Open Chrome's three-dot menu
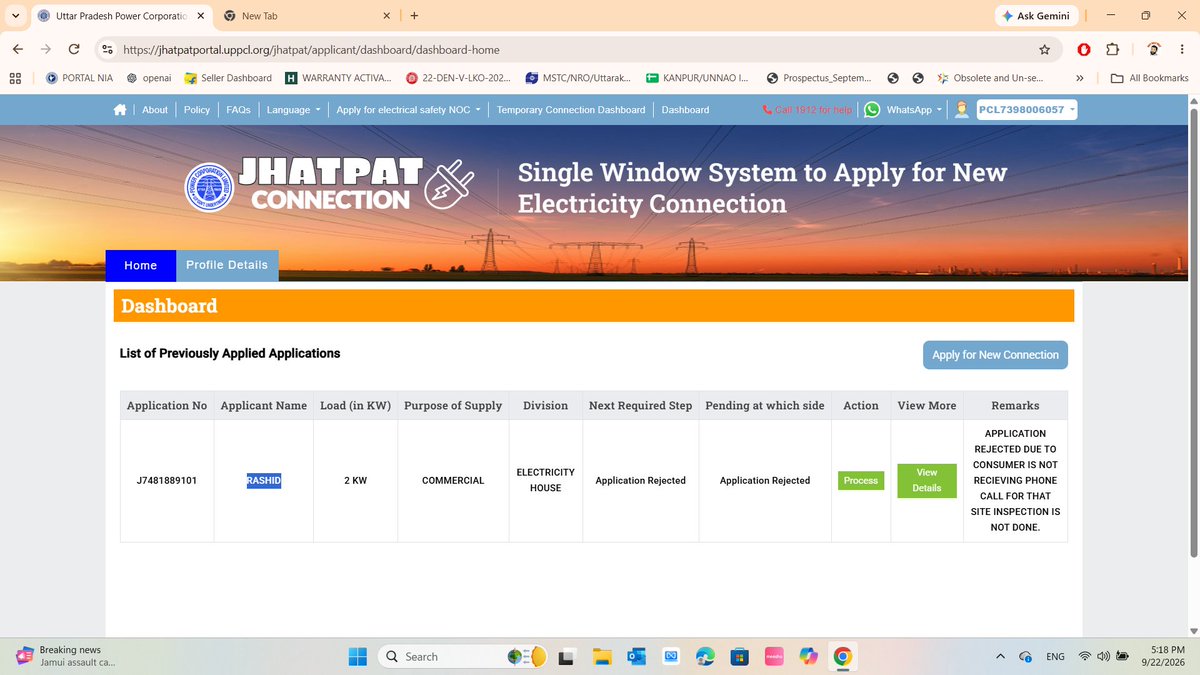 1183,49
